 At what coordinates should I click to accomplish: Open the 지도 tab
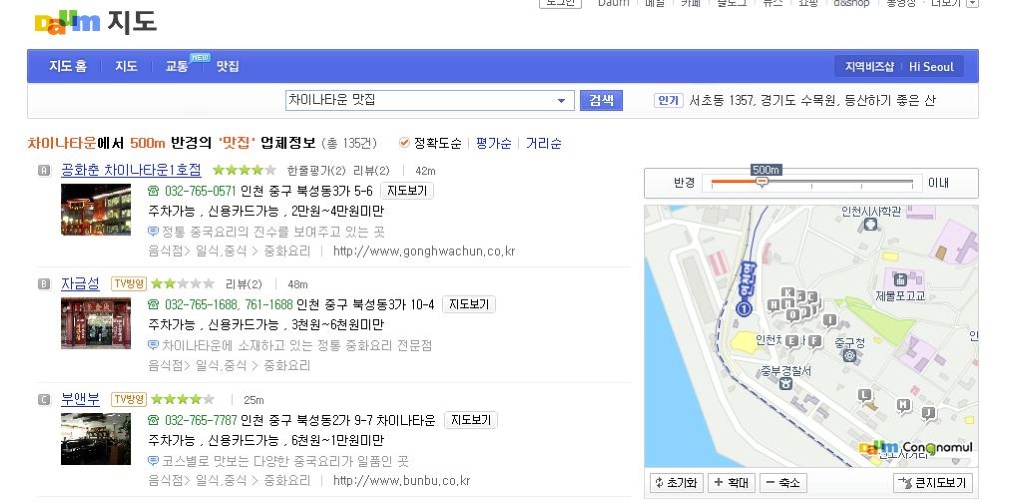click(127, 66)
